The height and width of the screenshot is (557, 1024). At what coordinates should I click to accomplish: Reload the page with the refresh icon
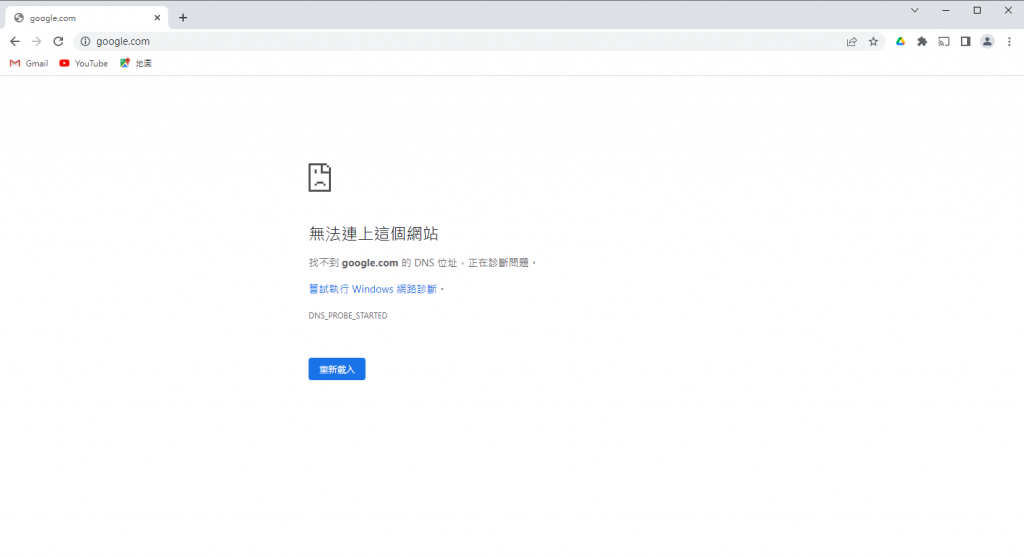pyautogui.click(x=58, y=41)
